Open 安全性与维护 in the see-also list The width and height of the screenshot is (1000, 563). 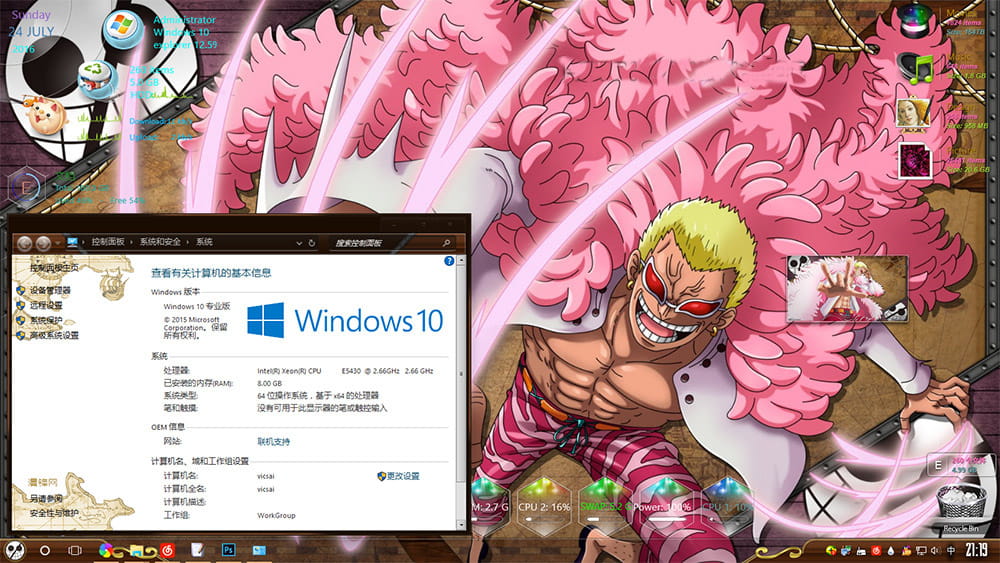tap(54, 513)
